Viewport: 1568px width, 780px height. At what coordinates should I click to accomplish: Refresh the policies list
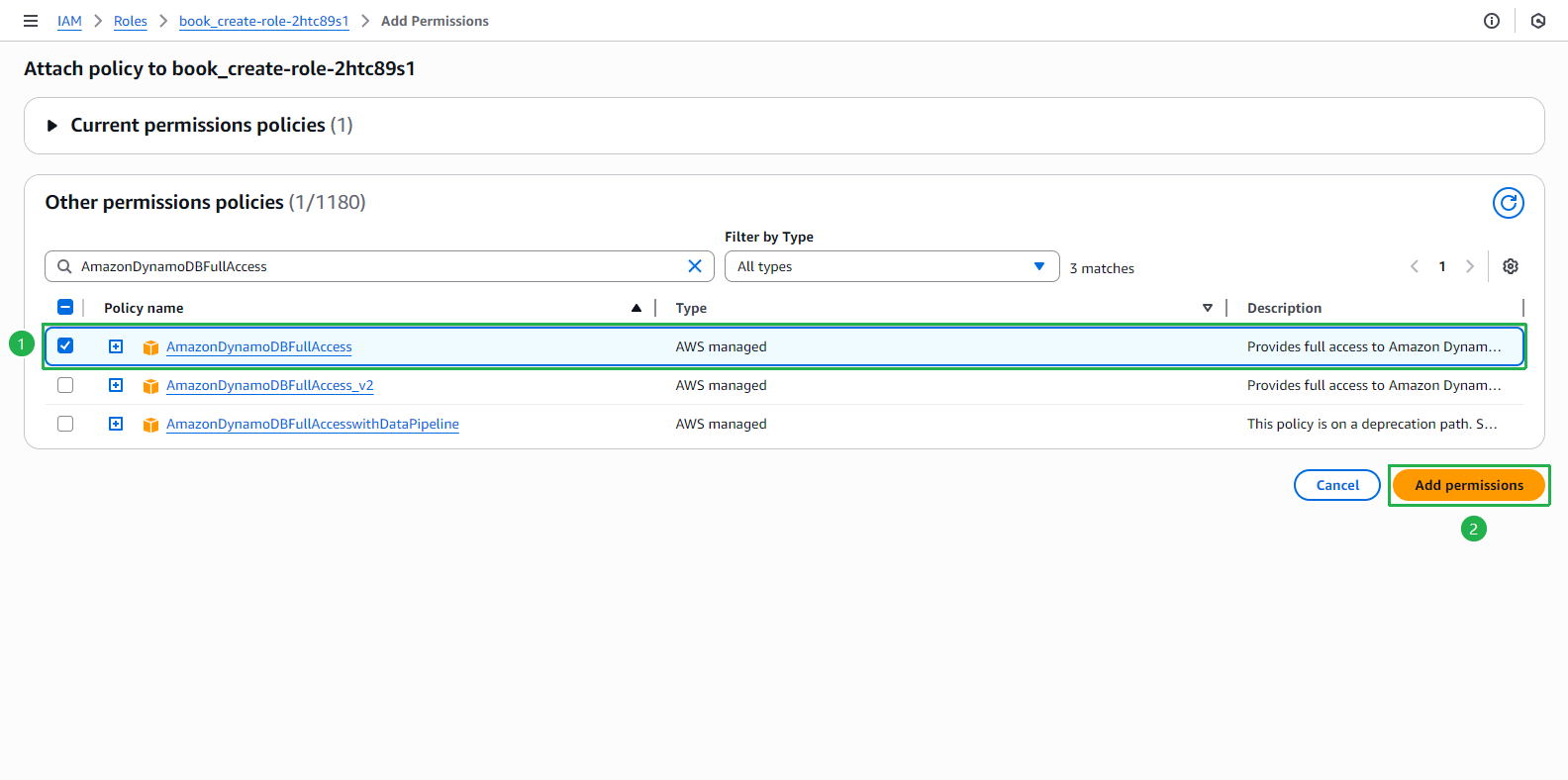pyautogui.click(x=1509, y=203)
